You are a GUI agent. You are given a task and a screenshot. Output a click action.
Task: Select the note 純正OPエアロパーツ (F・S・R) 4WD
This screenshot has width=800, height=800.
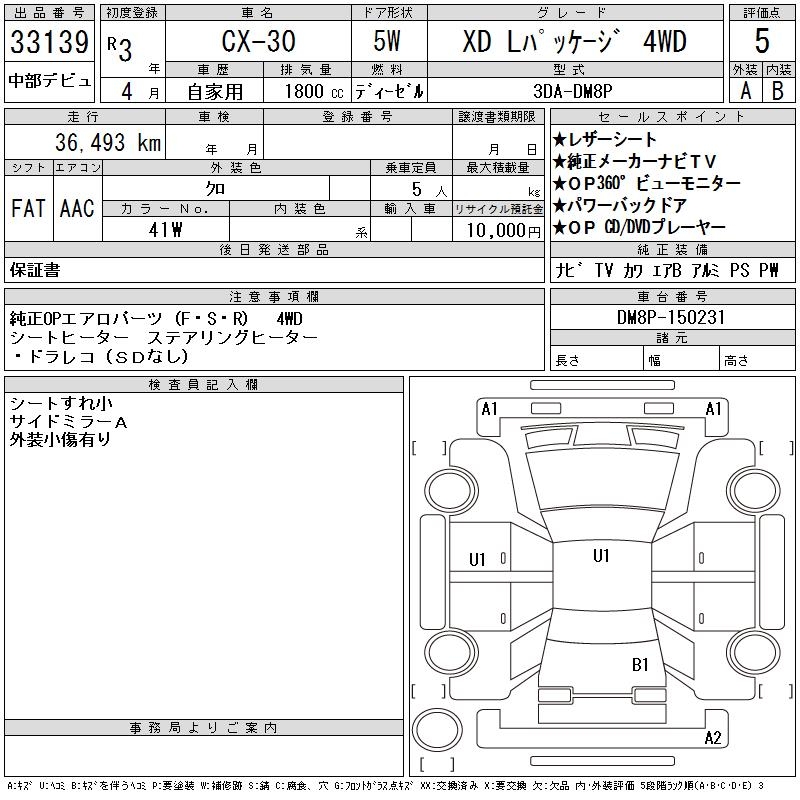coord(156,319)
